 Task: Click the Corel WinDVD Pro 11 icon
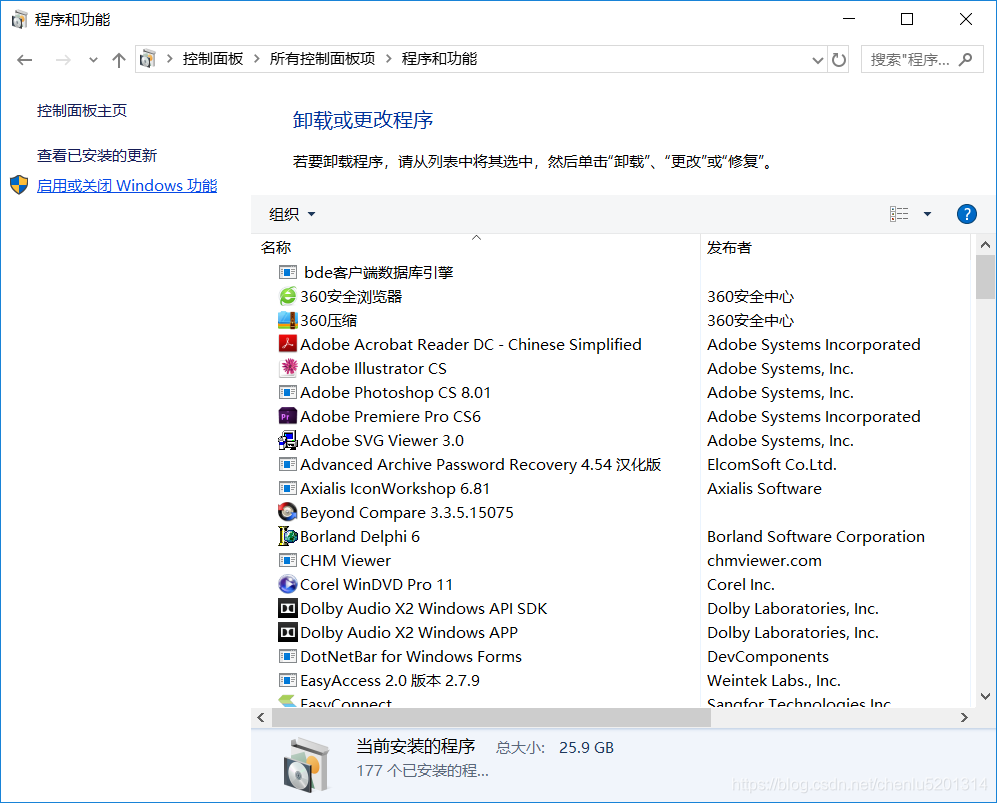[x=287, y=584]
